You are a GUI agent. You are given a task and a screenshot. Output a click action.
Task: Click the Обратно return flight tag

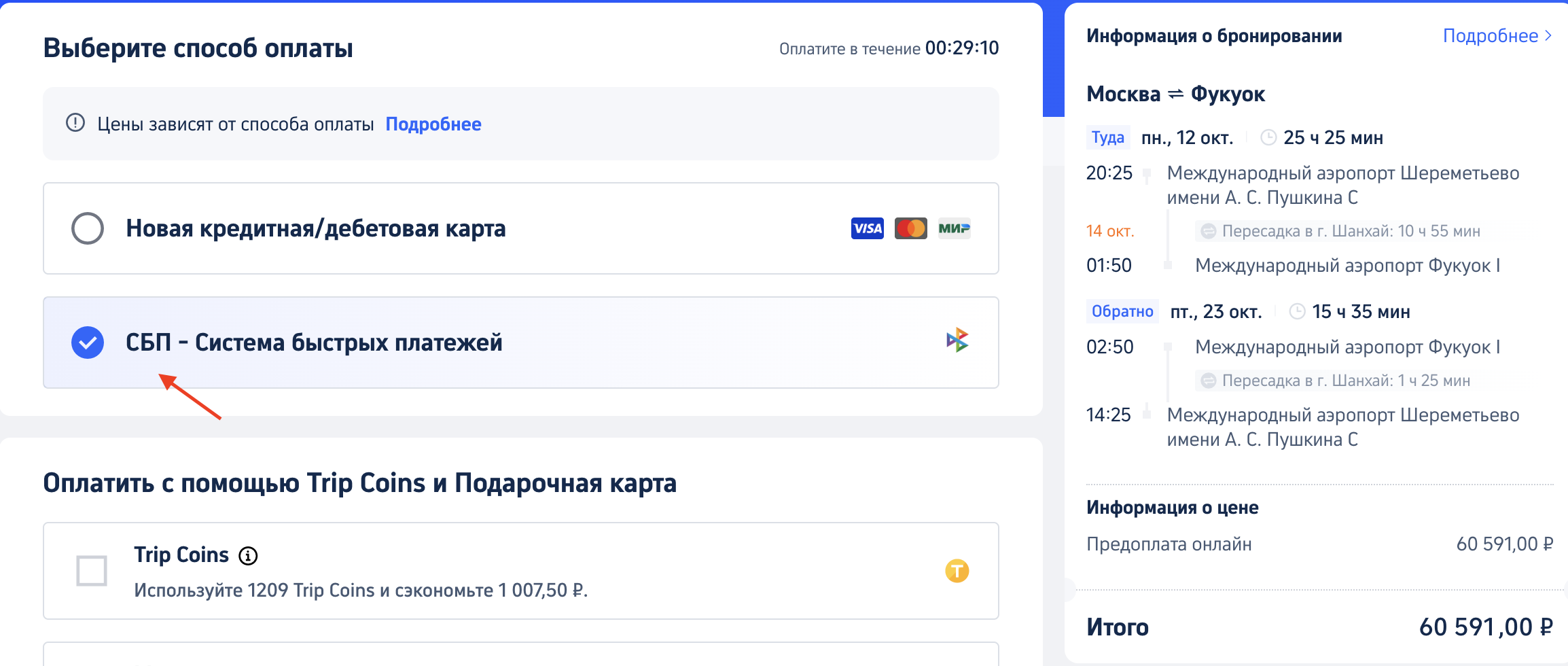tap(1122, 312)
